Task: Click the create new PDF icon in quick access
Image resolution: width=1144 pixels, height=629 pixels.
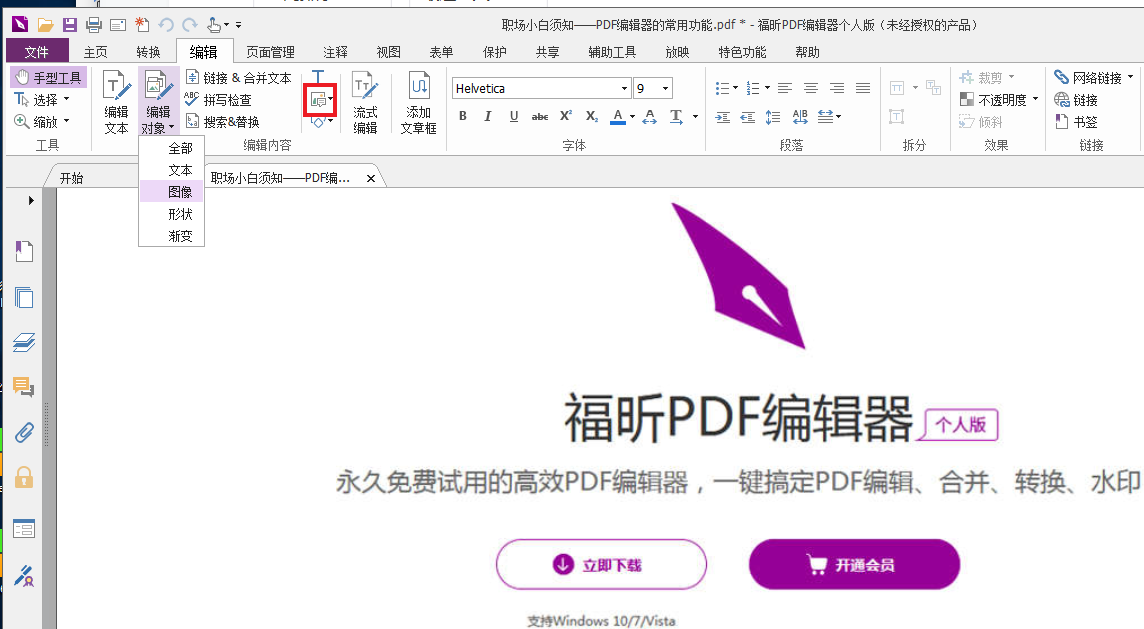Action: pos(142,26)
